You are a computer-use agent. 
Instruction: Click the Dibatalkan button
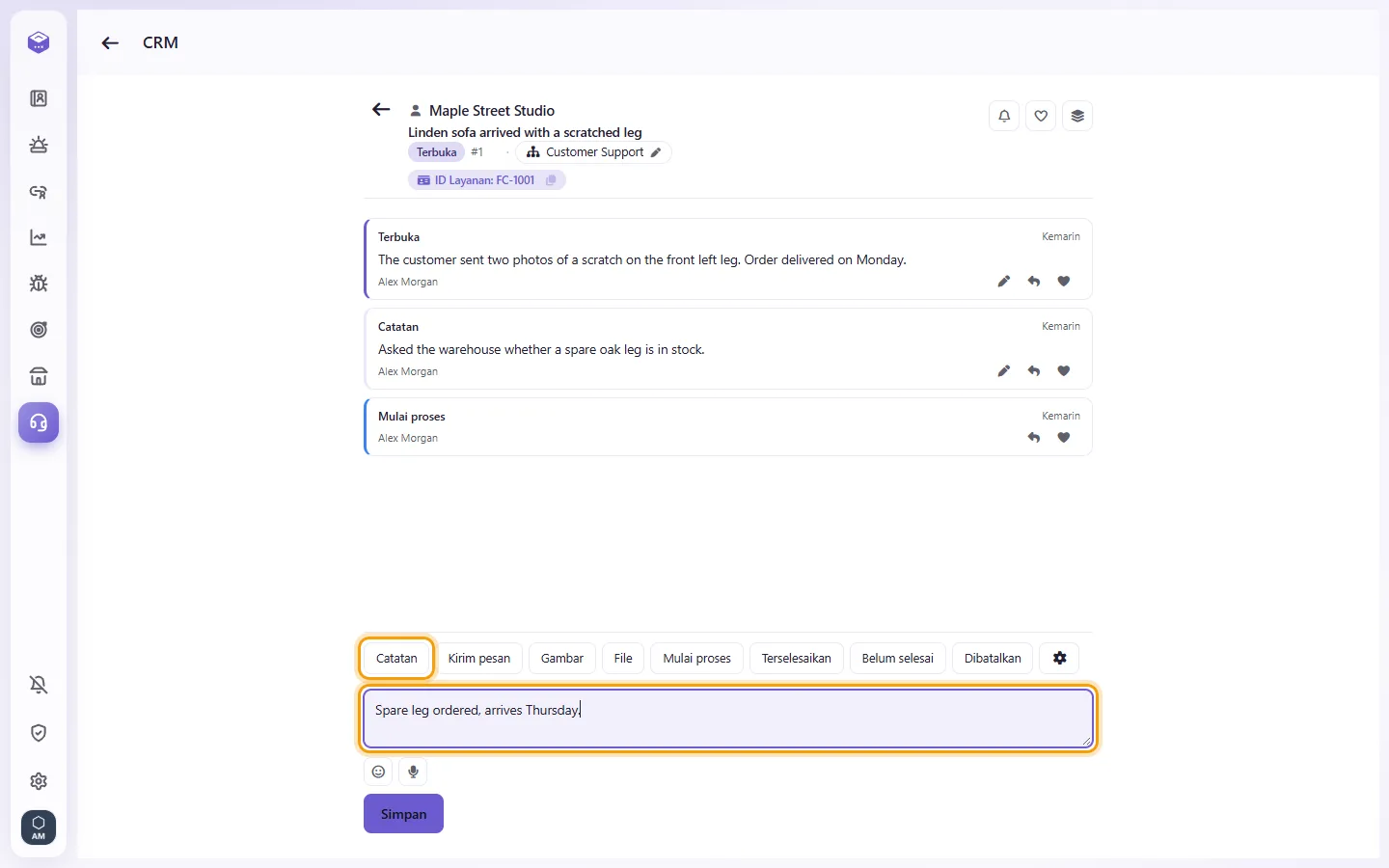993,659
